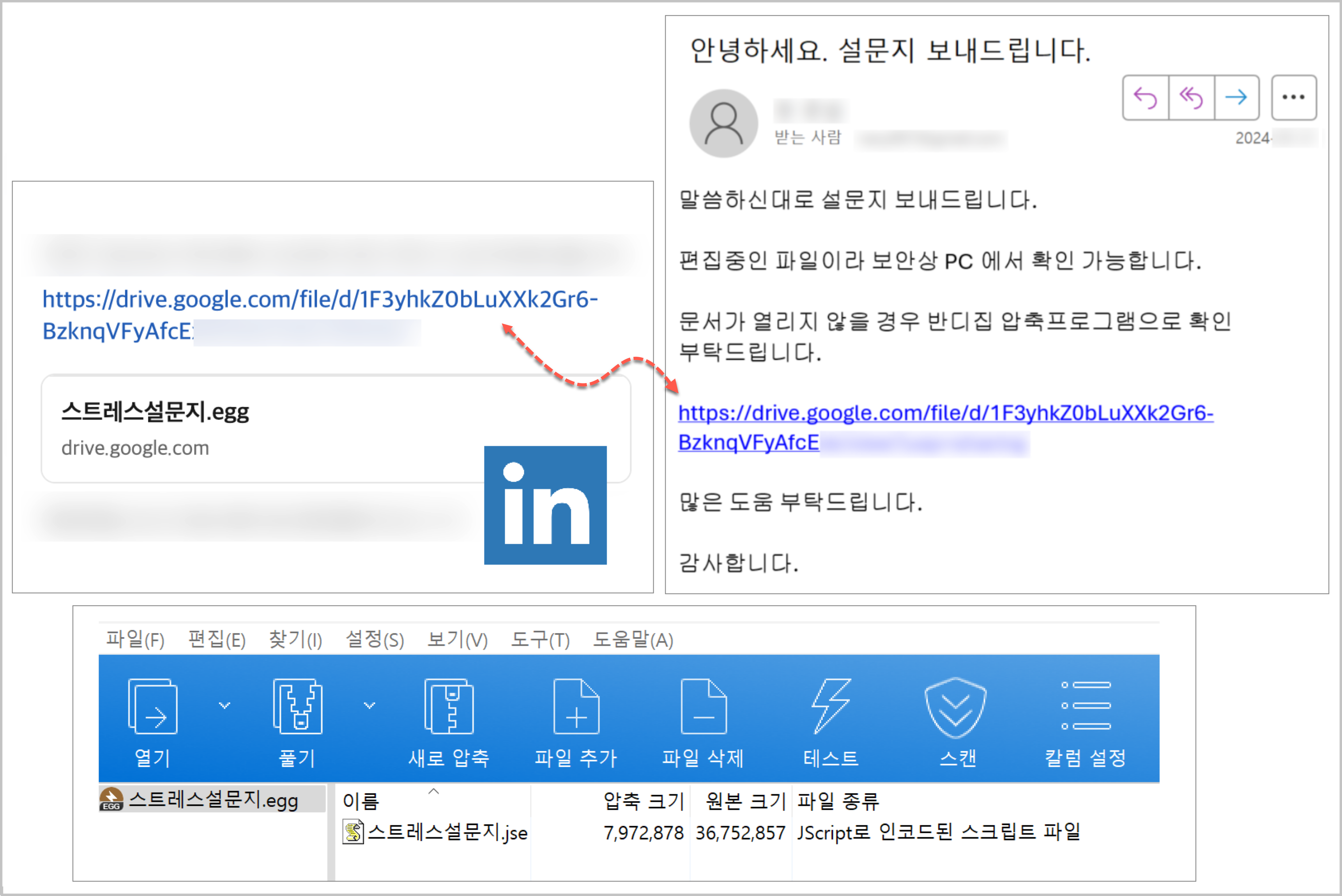The height and width of the screenshot is (896, 1342).
Task: Expand dropdown arrow next to 열기
Action: pos(225,706)
